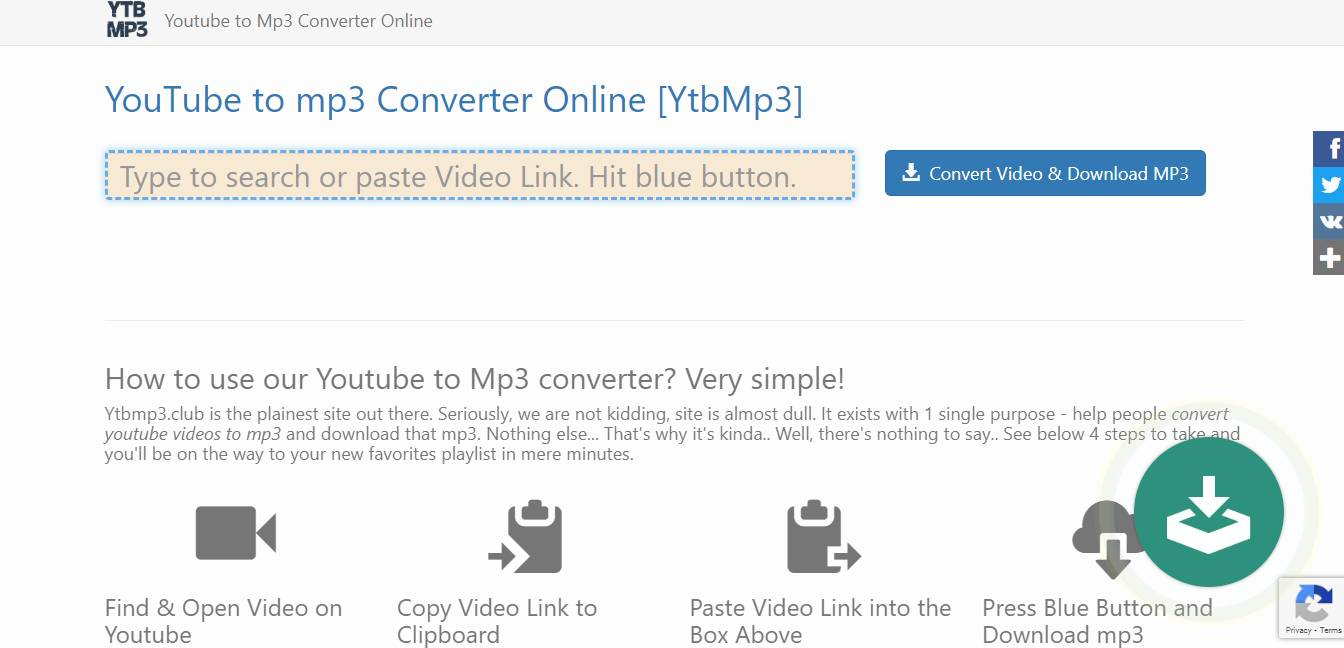Share page on Facebook
The image size is (1344, 648).
pos(1329,149)
